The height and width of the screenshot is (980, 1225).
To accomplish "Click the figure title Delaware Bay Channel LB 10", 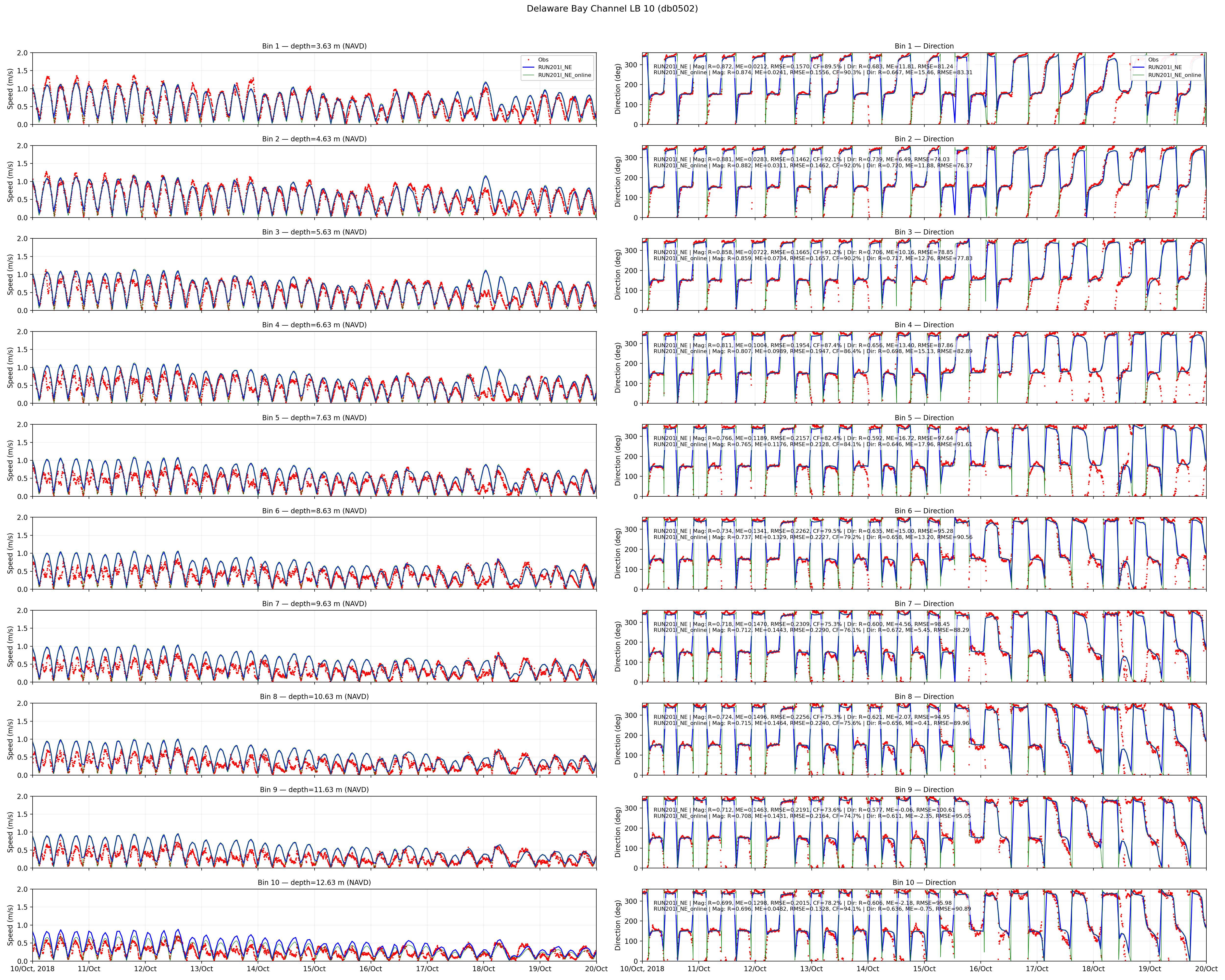I will click(612, 9).
